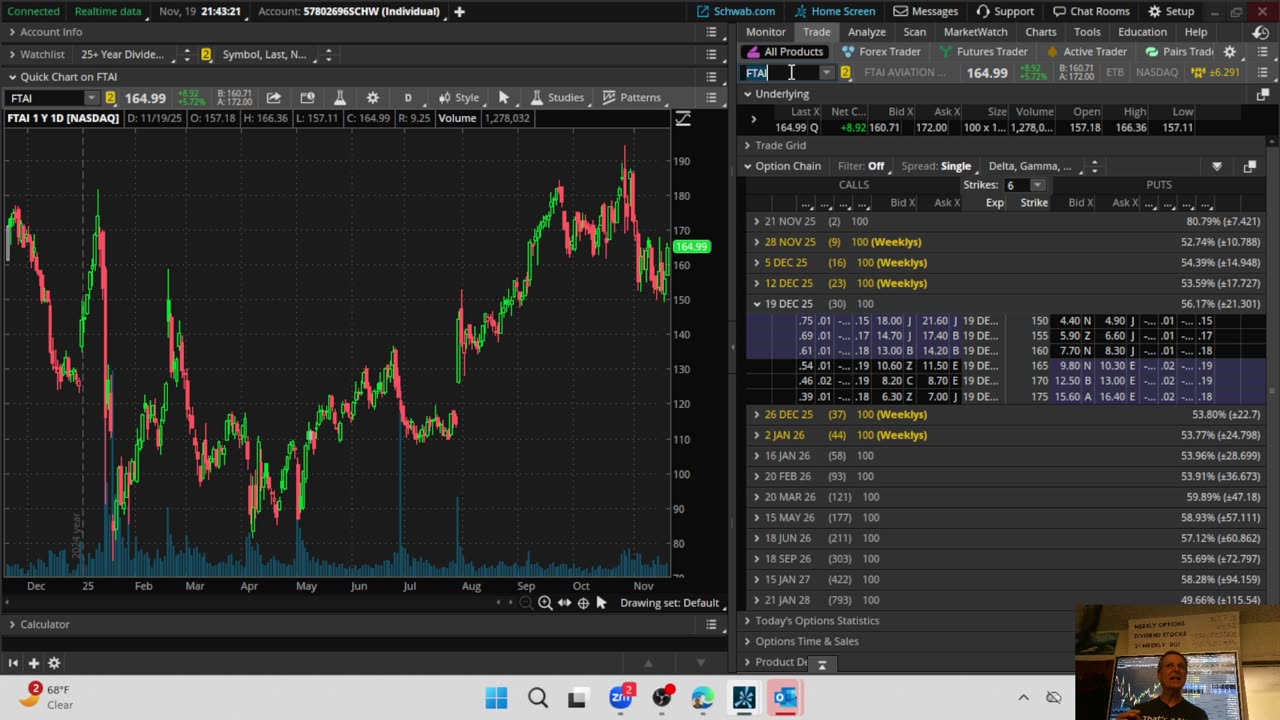Collapse the 19 DEC 25 expiration row
This screenshot has height=720, width=1280.
pyautogui.click(x=757, y=304)
